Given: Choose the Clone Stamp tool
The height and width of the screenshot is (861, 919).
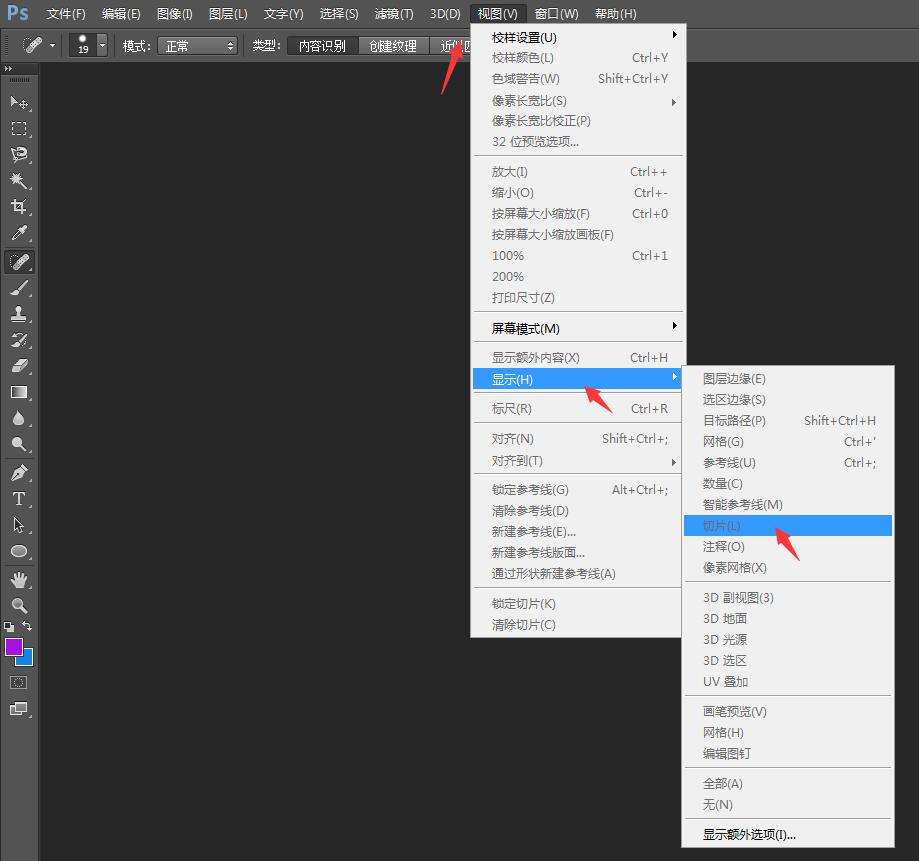Looking at the screenshot, I should click(18, 315).
